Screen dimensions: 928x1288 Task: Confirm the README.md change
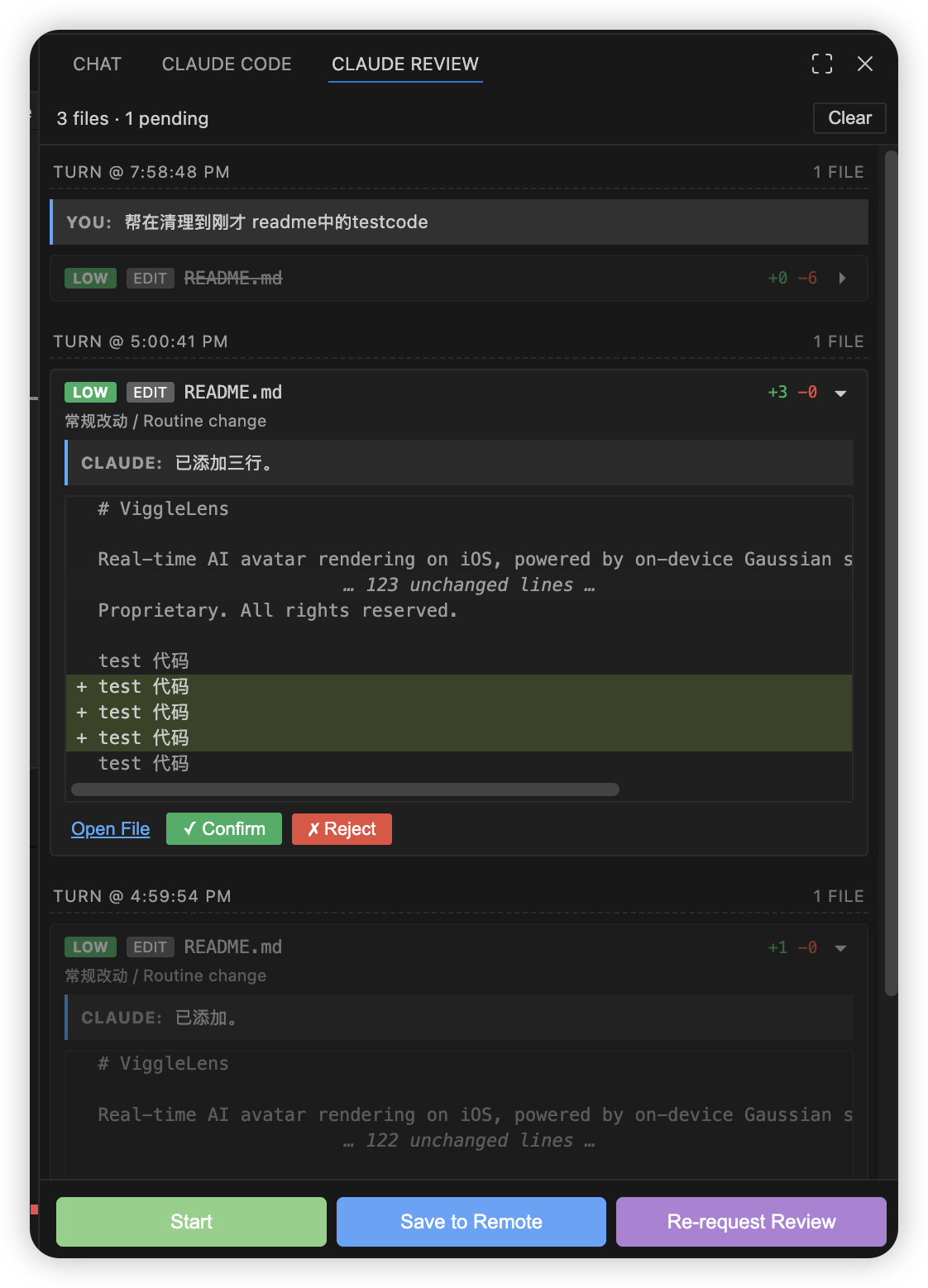[224, 828]
